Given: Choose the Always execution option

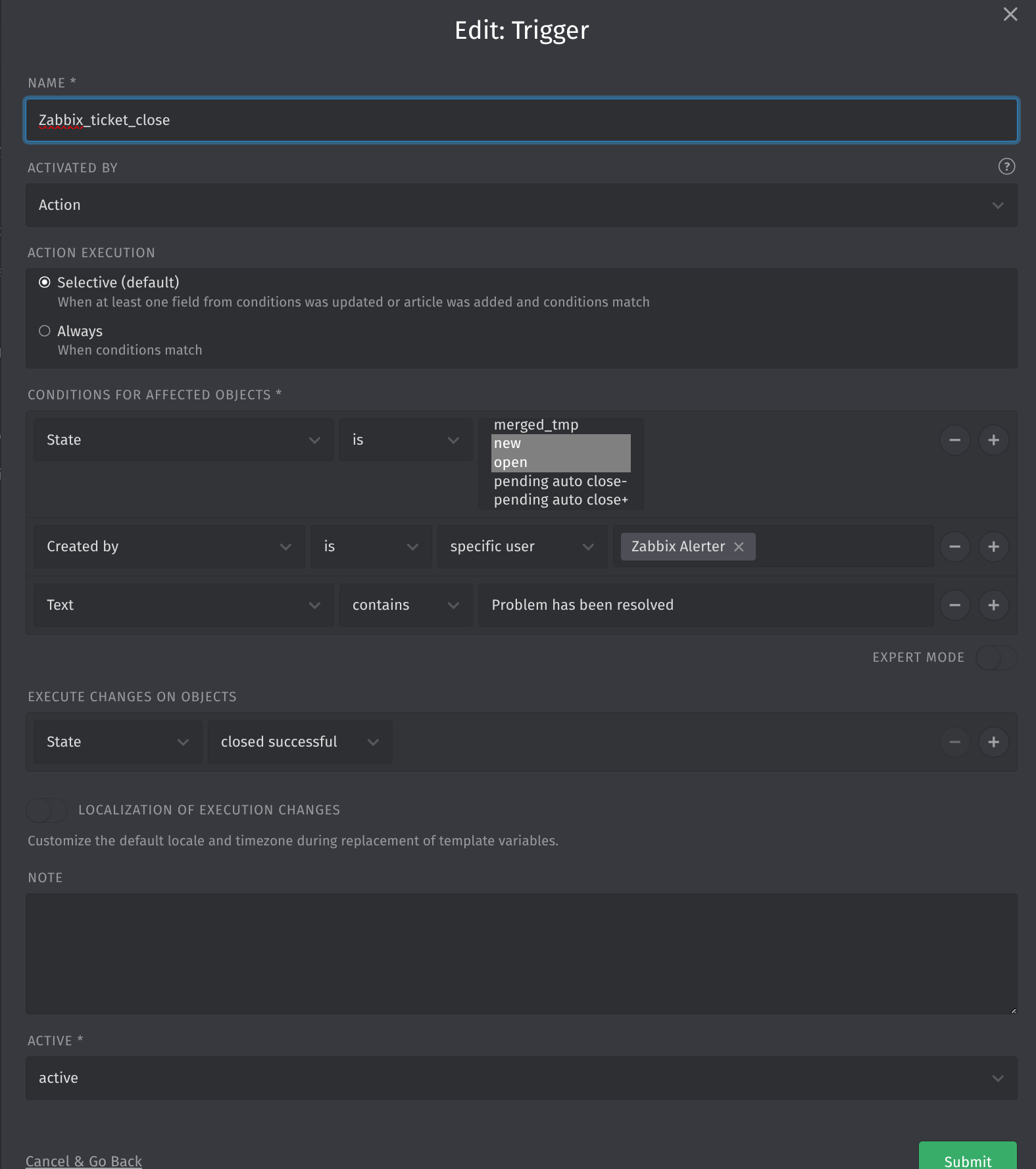Looking at the screenshot, I should pos(45,331).
